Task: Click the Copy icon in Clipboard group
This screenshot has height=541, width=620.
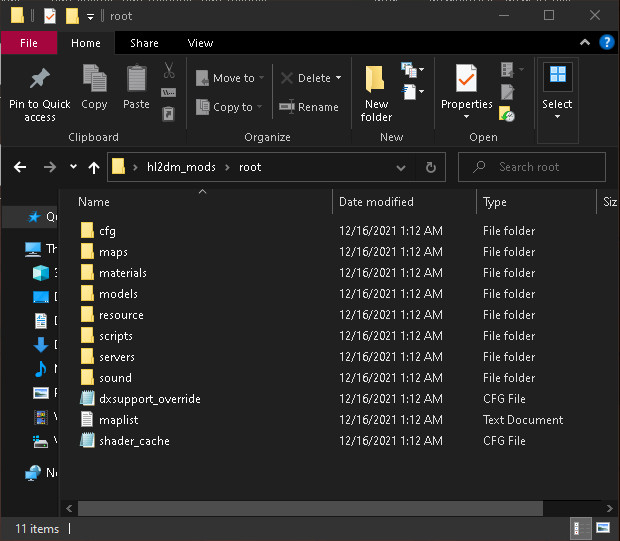Action: [95, 78]
